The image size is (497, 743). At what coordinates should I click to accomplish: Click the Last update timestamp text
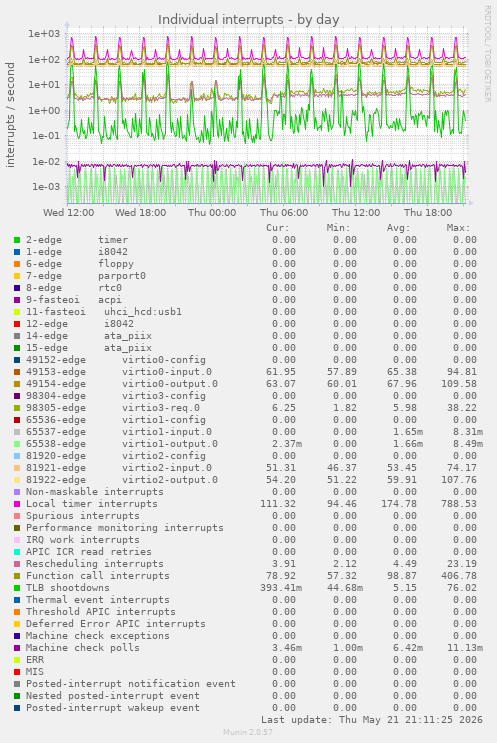tap(371, 720)
